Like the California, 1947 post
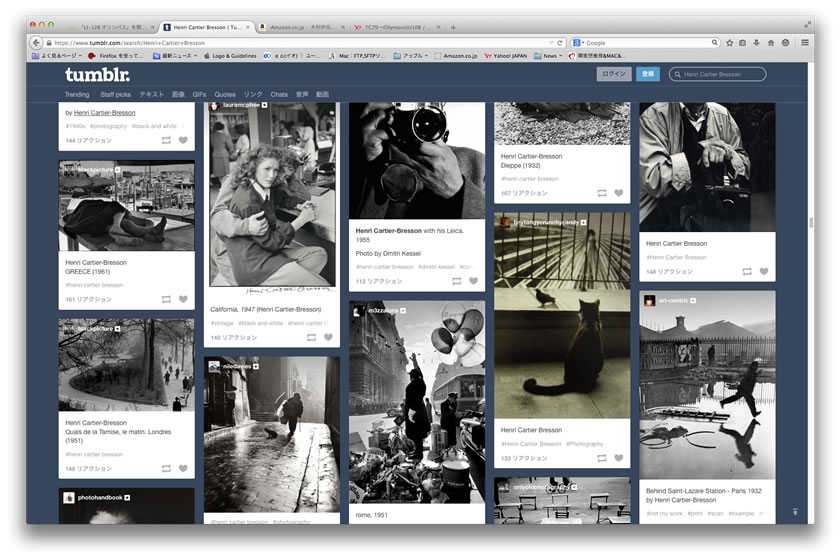Image resolution: width=840 pixels, height=560 pixels. click(328, 337)
